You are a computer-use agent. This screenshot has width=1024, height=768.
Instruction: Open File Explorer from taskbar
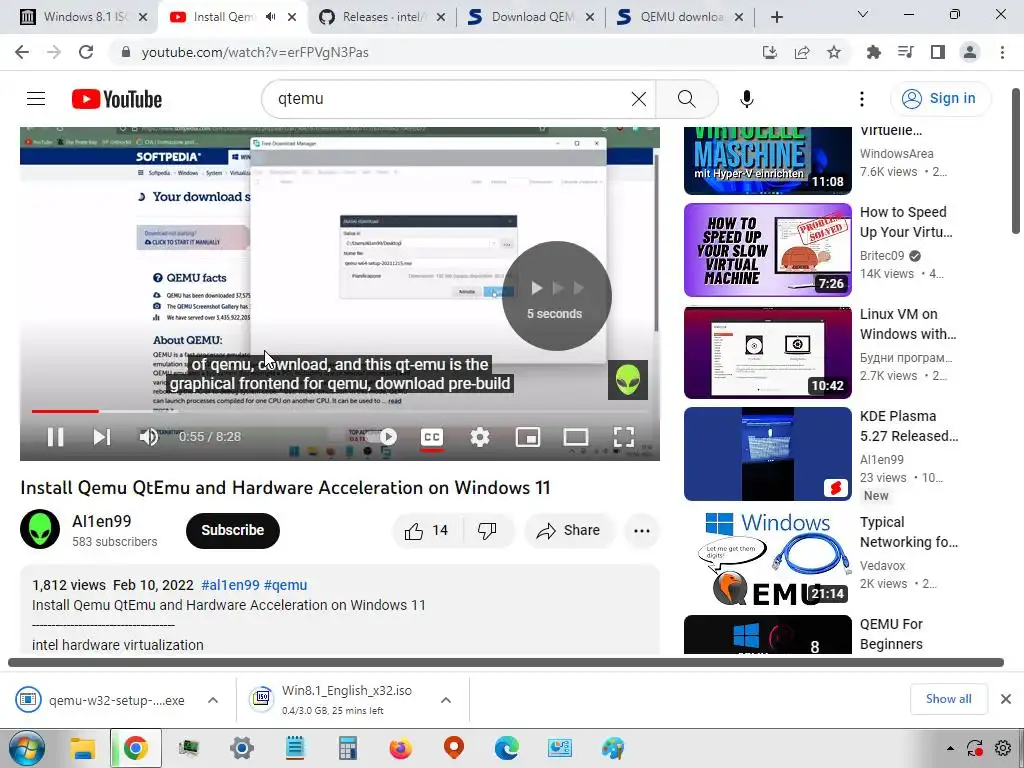point(83,748)
